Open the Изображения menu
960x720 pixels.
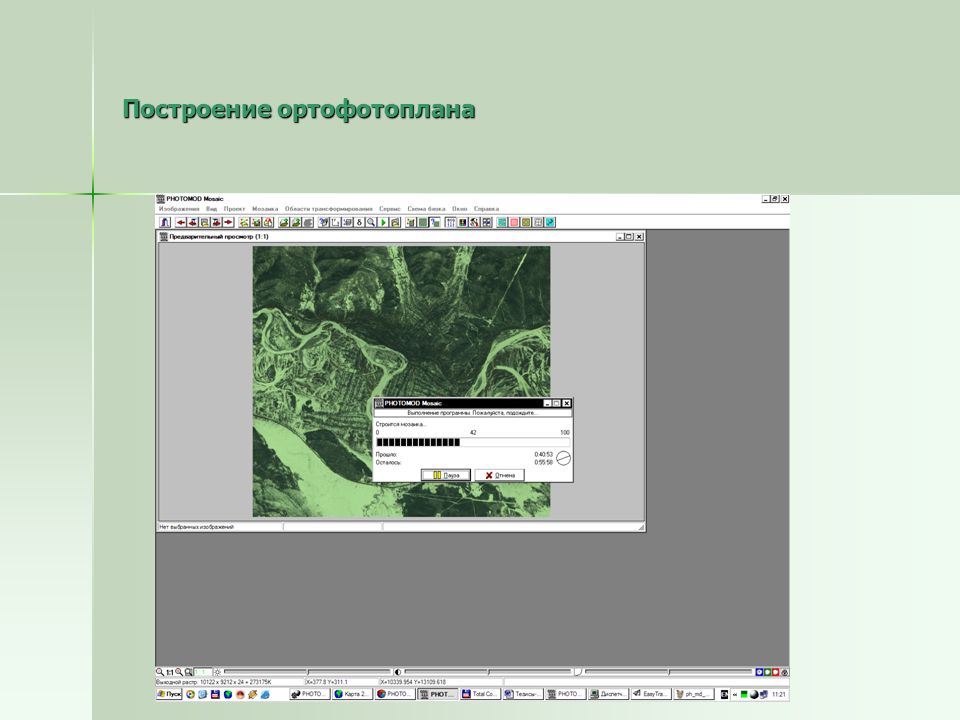coord(179,209)
